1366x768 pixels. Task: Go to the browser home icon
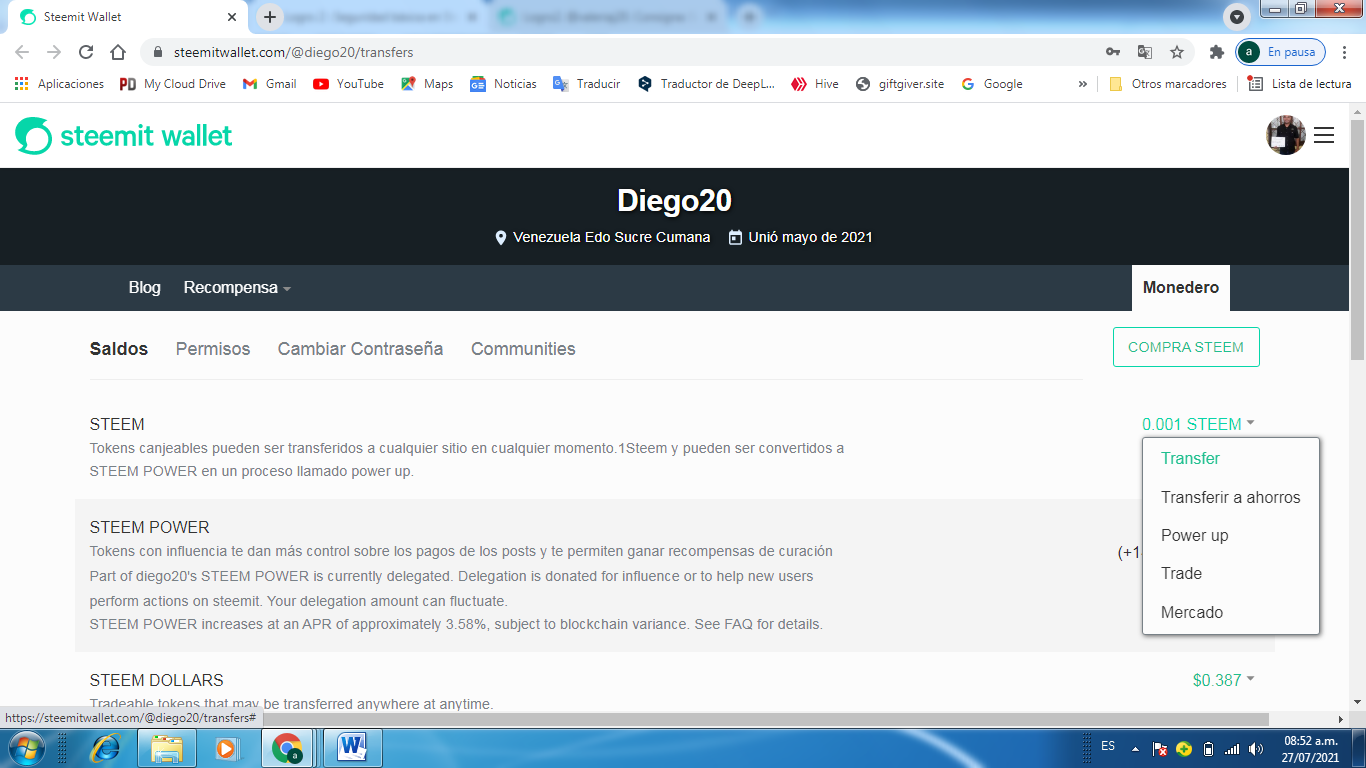[x=118, y=52]
